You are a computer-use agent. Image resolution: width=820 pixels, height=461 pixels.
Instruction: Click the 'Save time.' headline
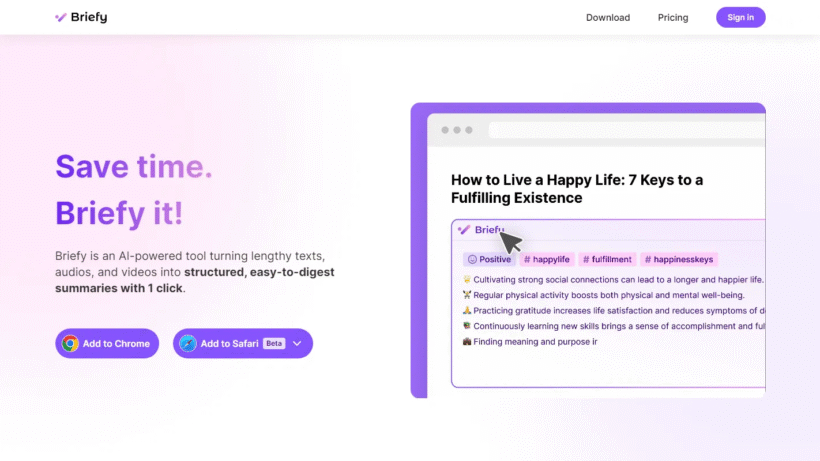134,167
